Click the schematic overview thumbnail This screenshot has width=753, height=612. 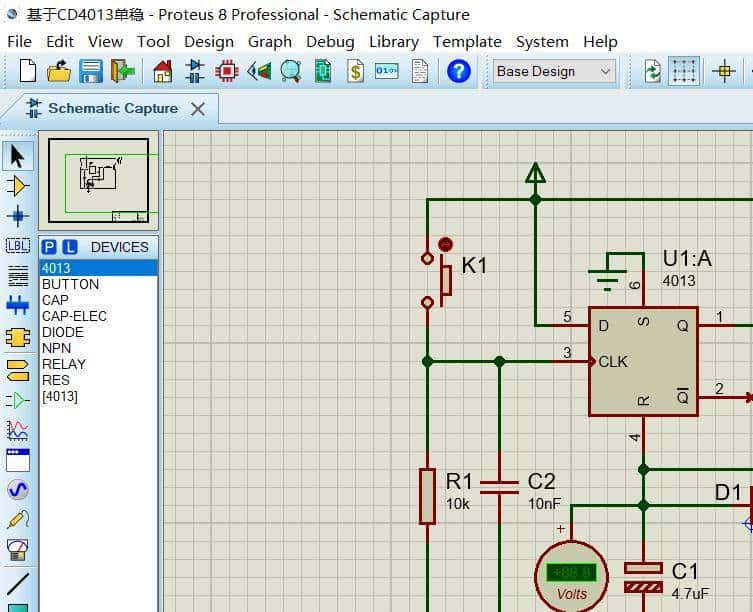pyautogui.click(x=98, y=180)
